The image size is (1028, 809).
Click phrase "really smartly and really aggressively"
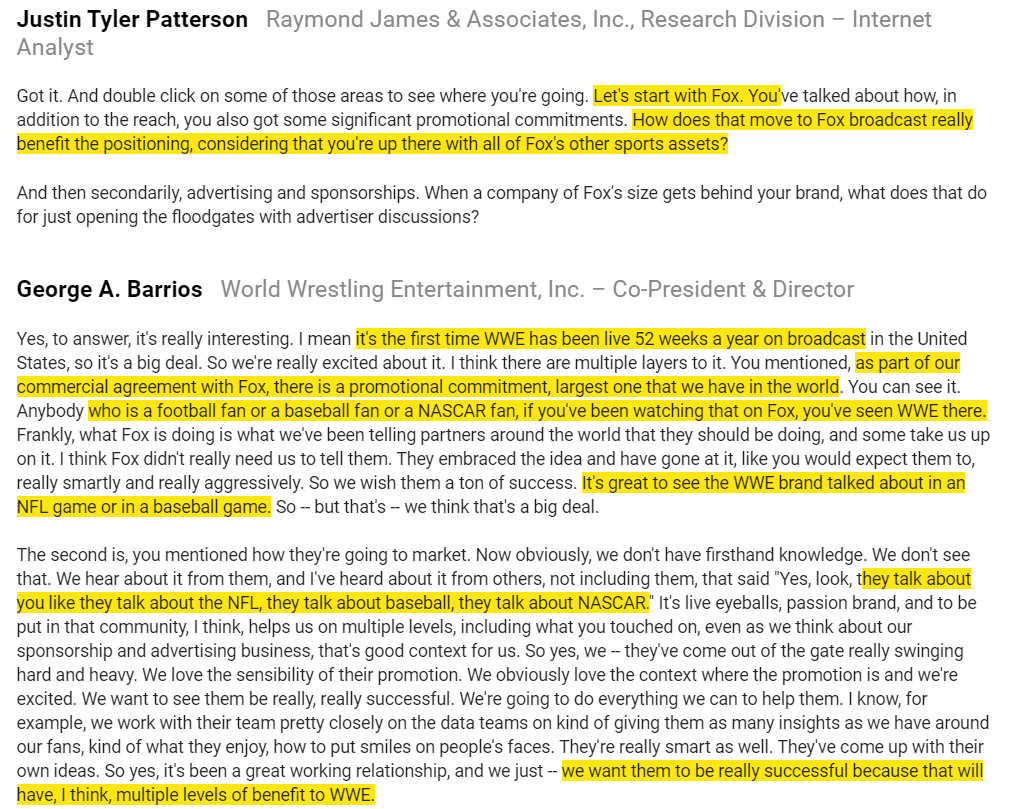(x=160, y=483)
